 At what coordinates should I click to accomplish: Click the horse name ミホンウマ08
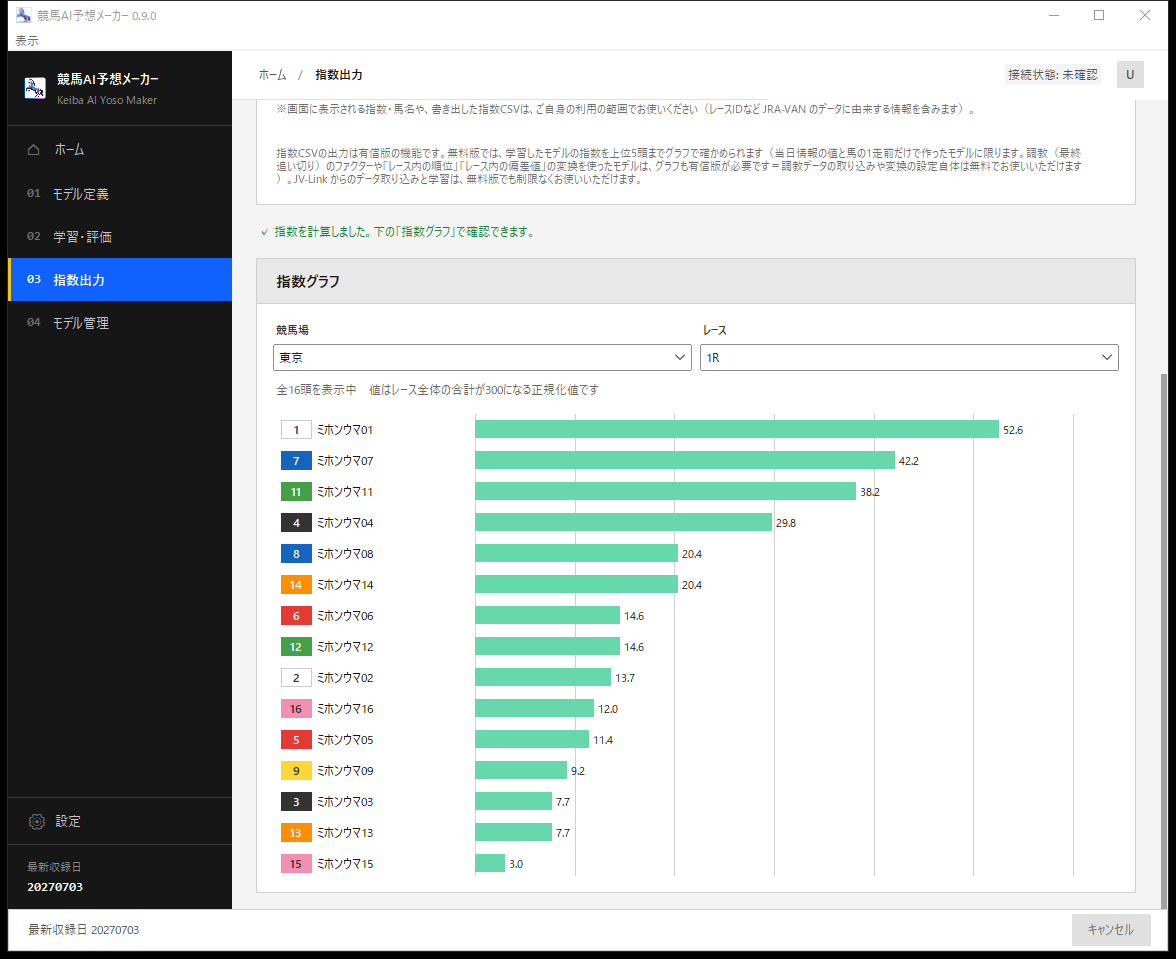345,554
